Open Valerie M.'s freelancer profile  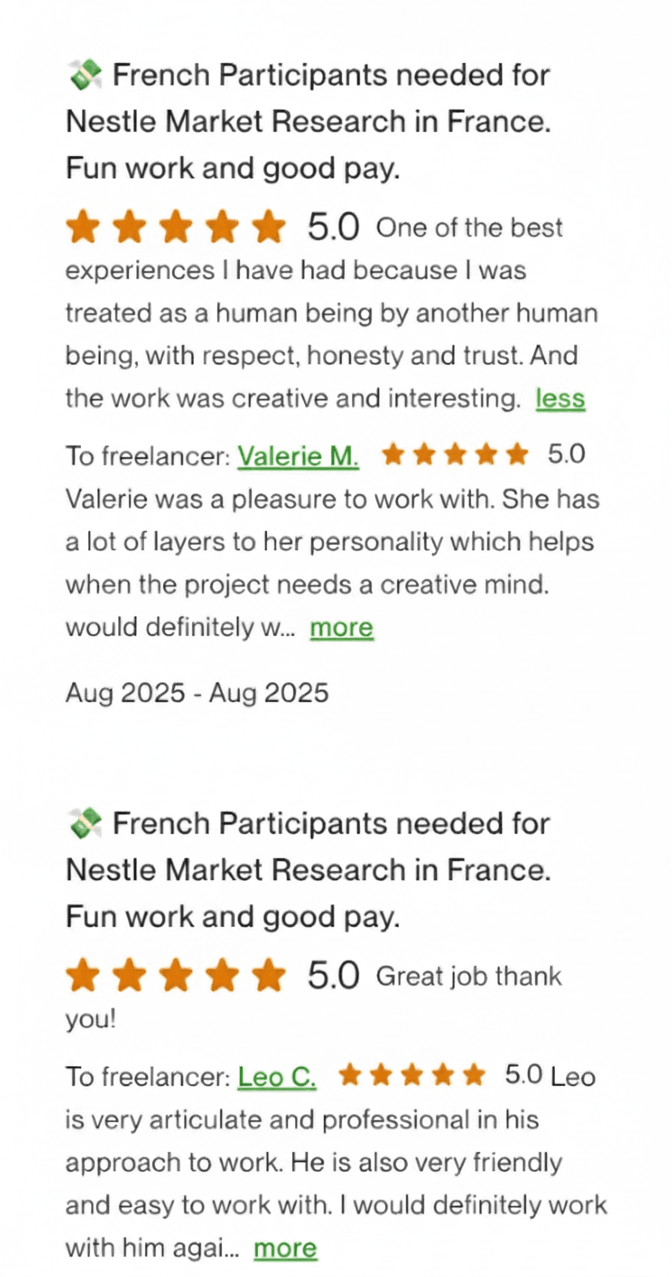click(298, 456)
